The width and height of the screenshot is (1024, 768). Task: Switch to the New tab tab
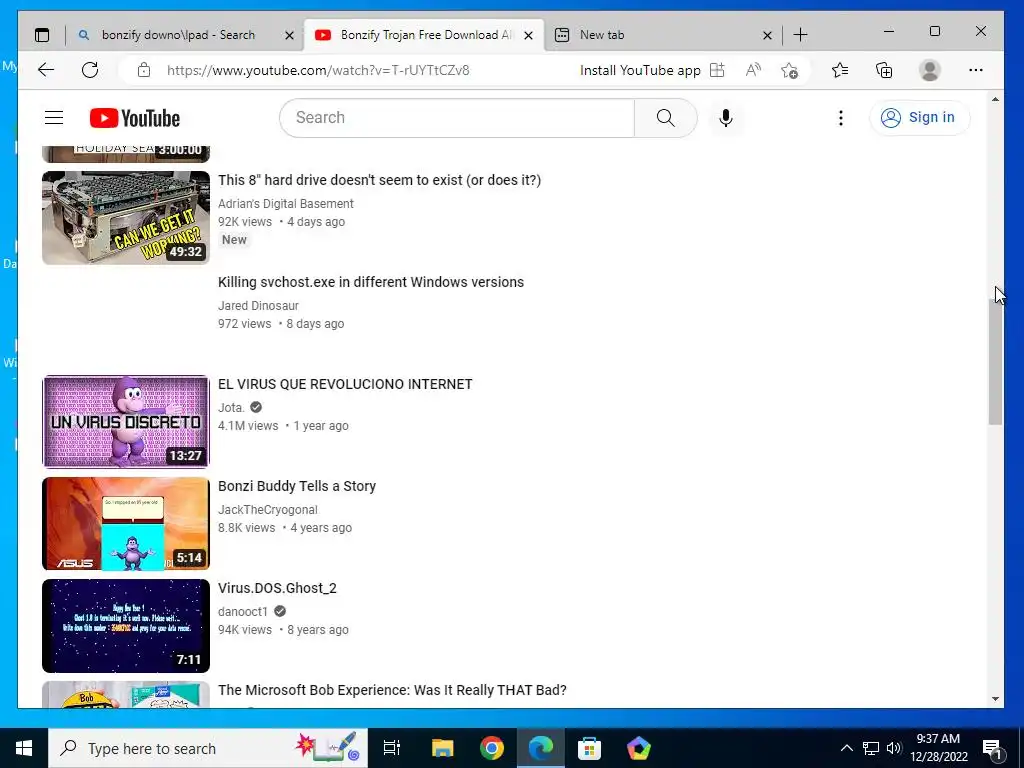point(660,35)
